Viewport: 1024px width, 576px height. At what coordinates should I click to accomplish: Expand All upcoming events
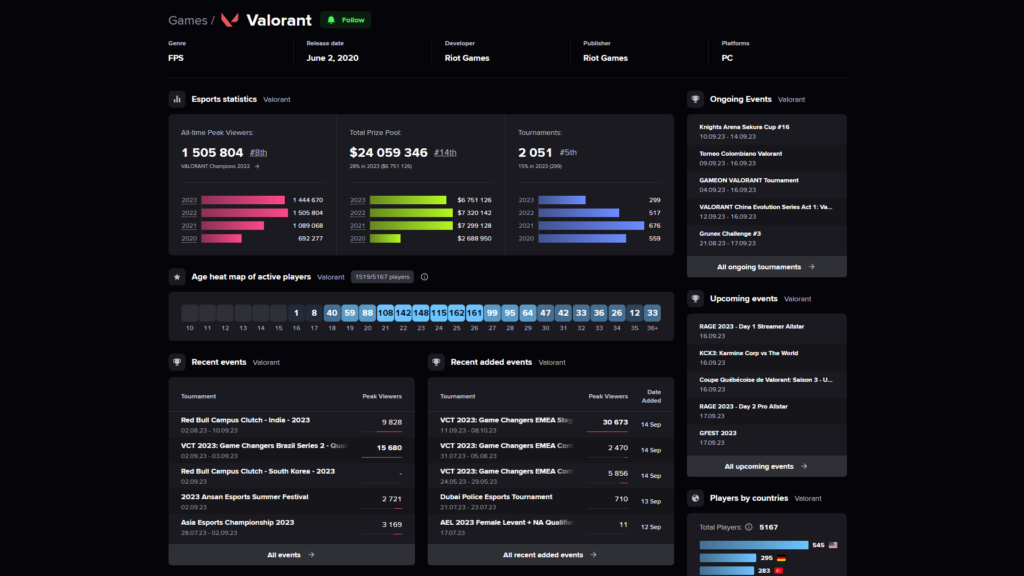pyautogui.click(x=766, y=466)
